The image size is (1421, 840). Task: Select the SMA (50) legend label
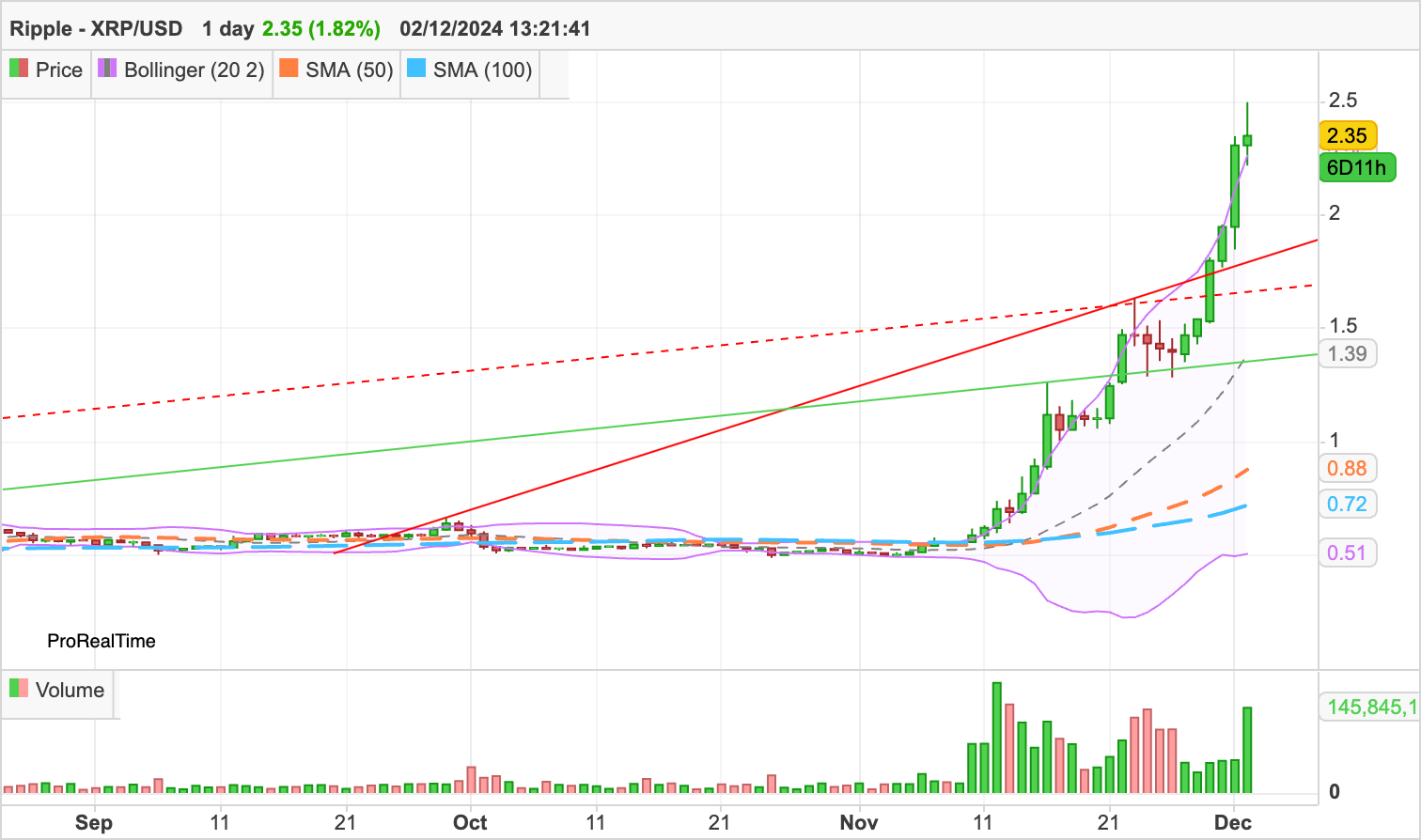click(350, 70)
